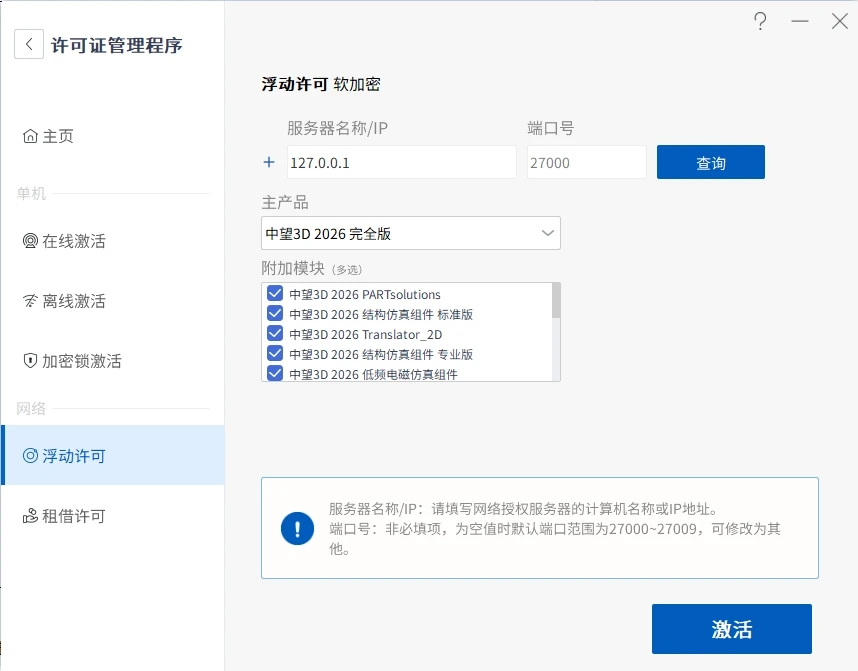Viewport: 858px width, 671px height.
Task: Click the 激活 activate button
Action: (x=732, y=629)
